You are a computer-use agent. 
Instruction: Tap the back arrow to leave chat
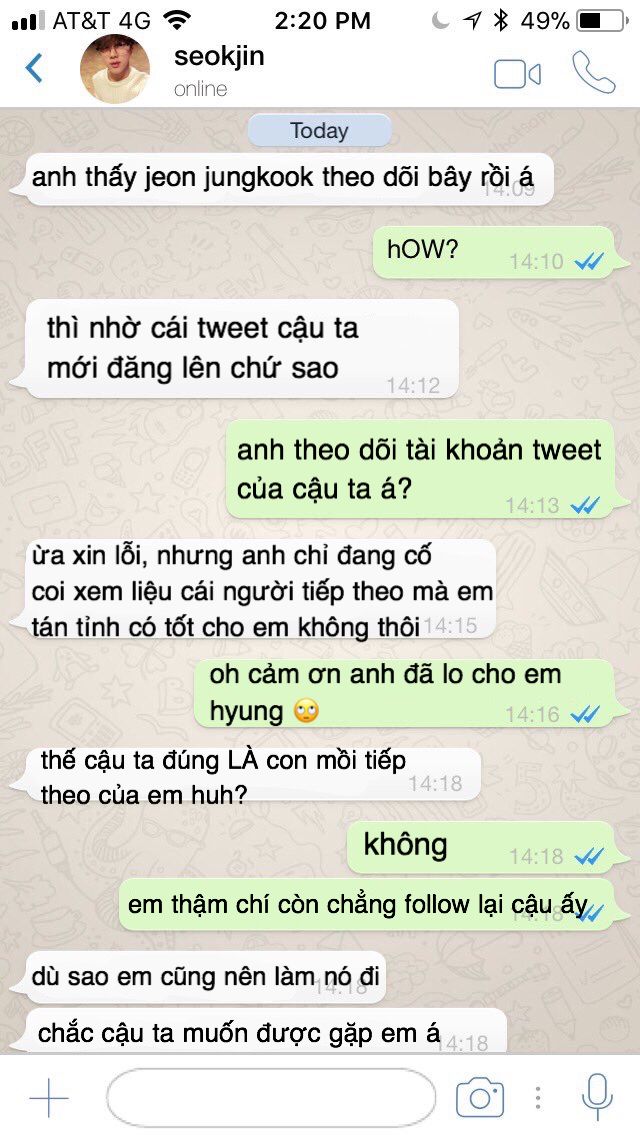(x=34, y=69)
